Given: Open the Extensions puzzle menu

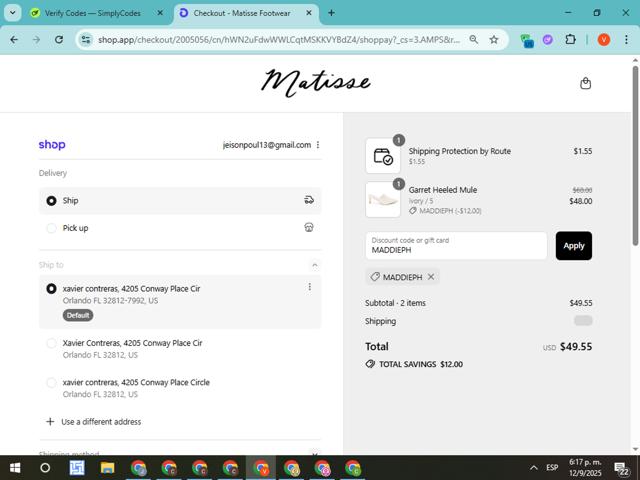Looking at the screenshot, I should click(570, 40).
